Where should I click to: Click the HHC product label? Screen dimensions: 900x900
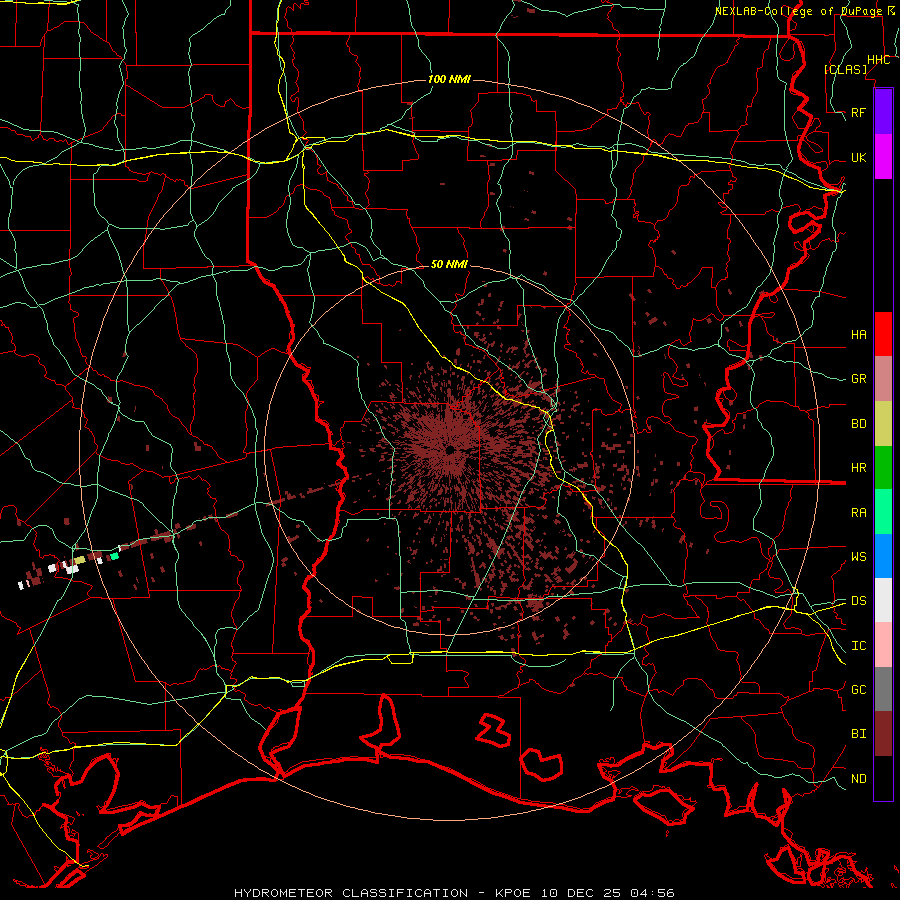[x=879, y=60]
